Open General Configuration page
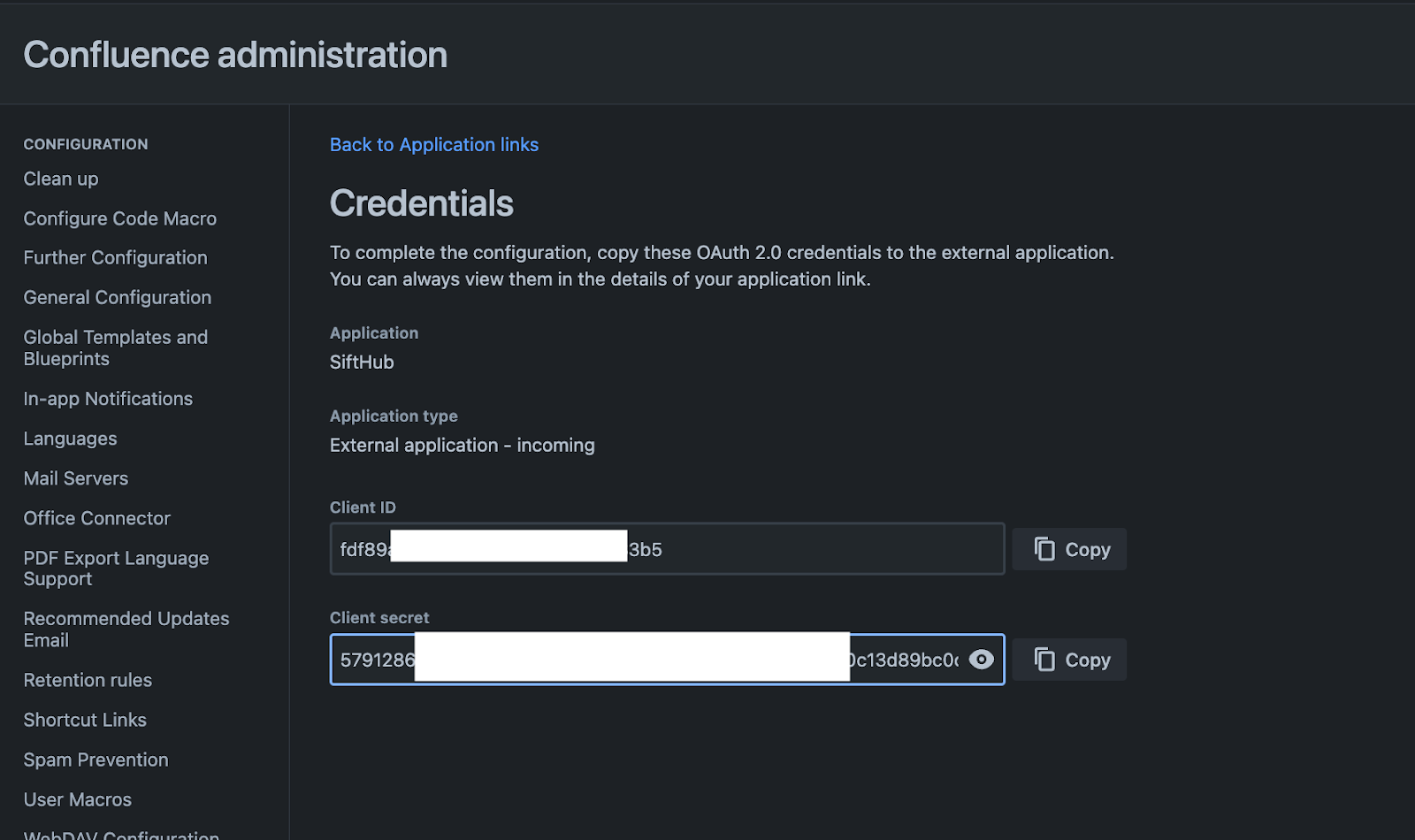The height and width of the screenshot is (840, 1415). (117, 298)
